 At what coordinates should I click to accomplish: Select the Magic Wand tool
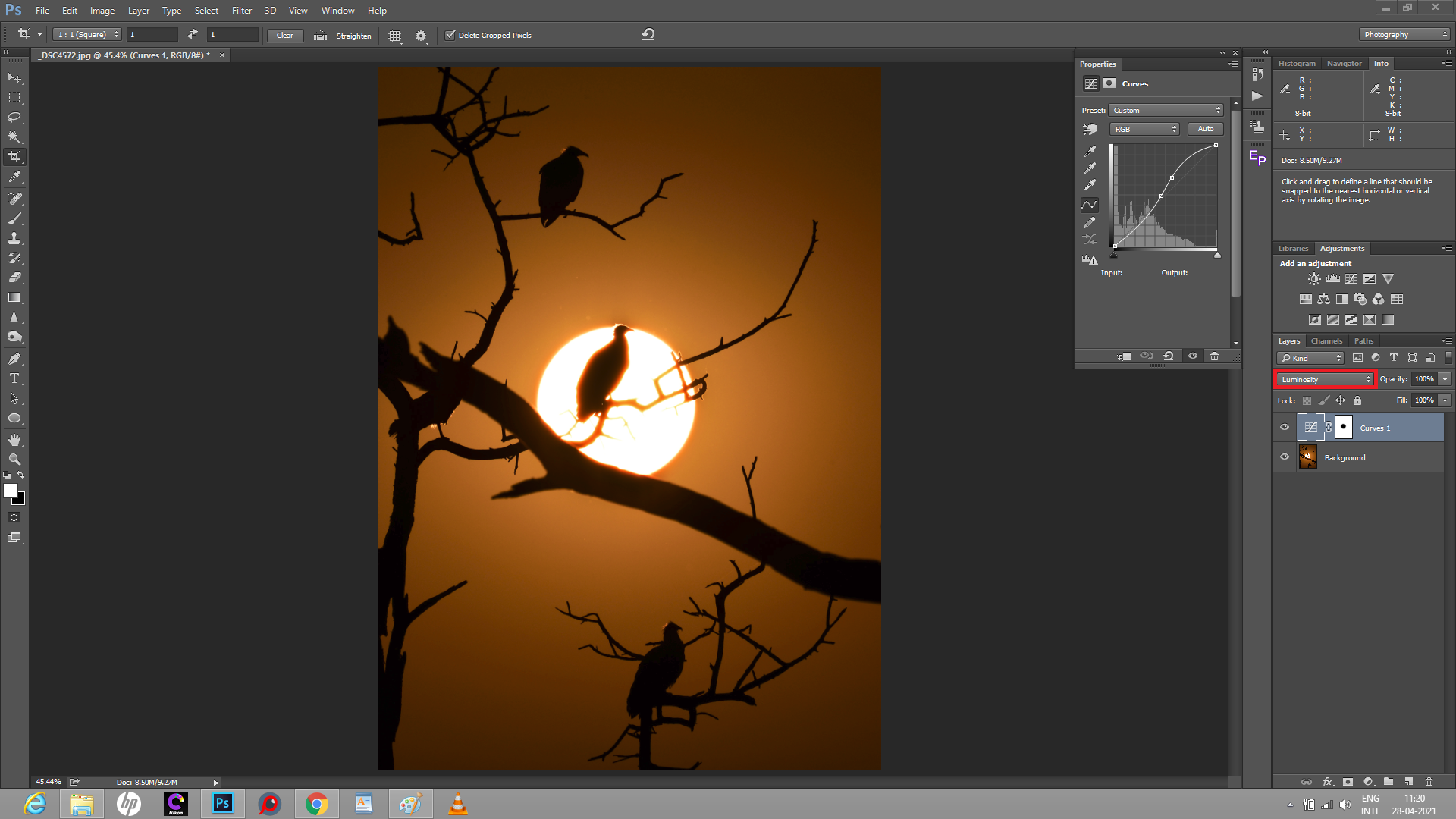[14, 137]
